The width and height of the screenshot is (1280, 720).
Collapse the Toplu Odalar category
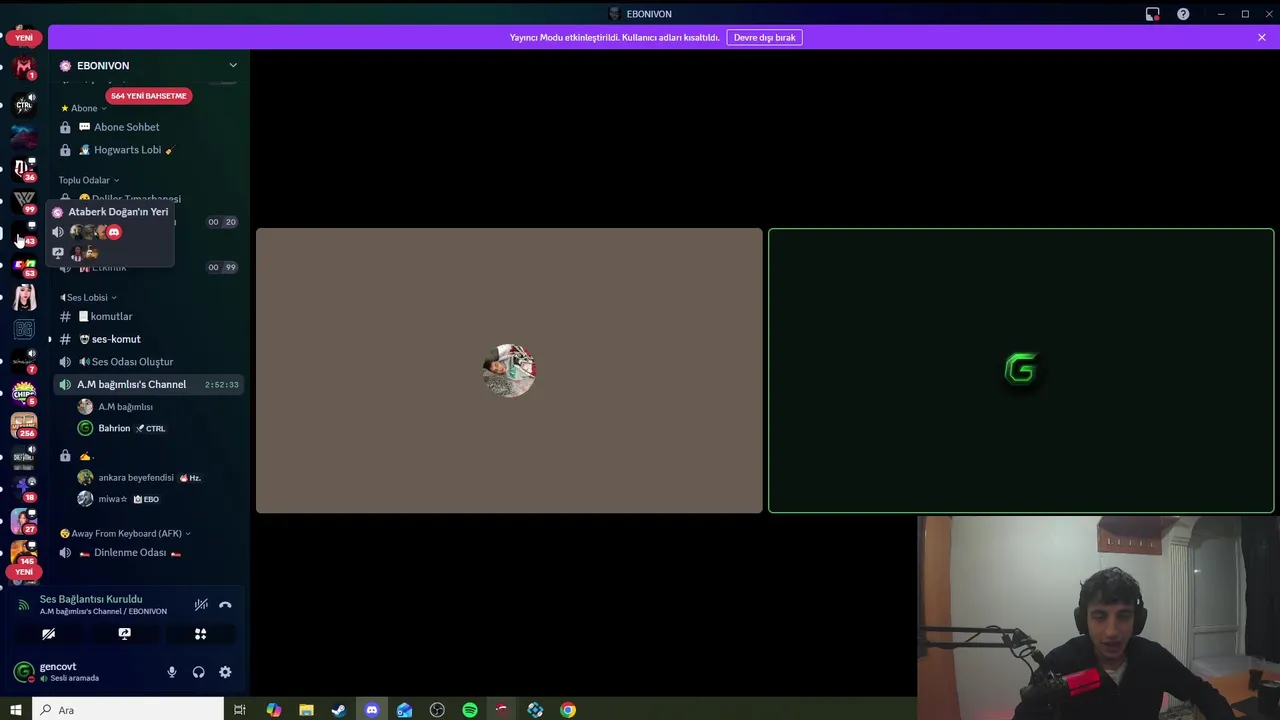89,180
